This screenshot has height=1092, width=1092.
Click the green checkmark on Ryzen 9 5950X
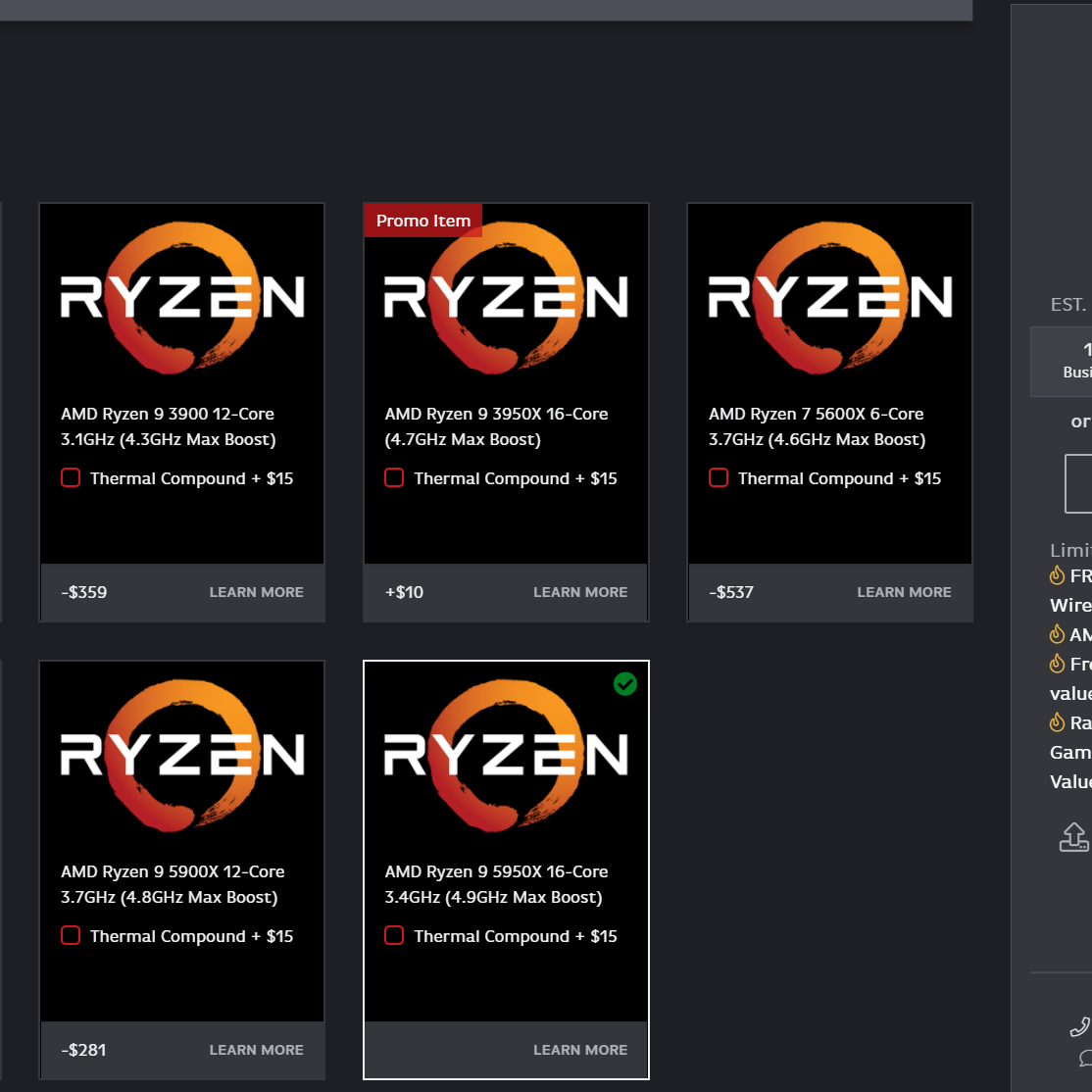click(x=625, y=683)
